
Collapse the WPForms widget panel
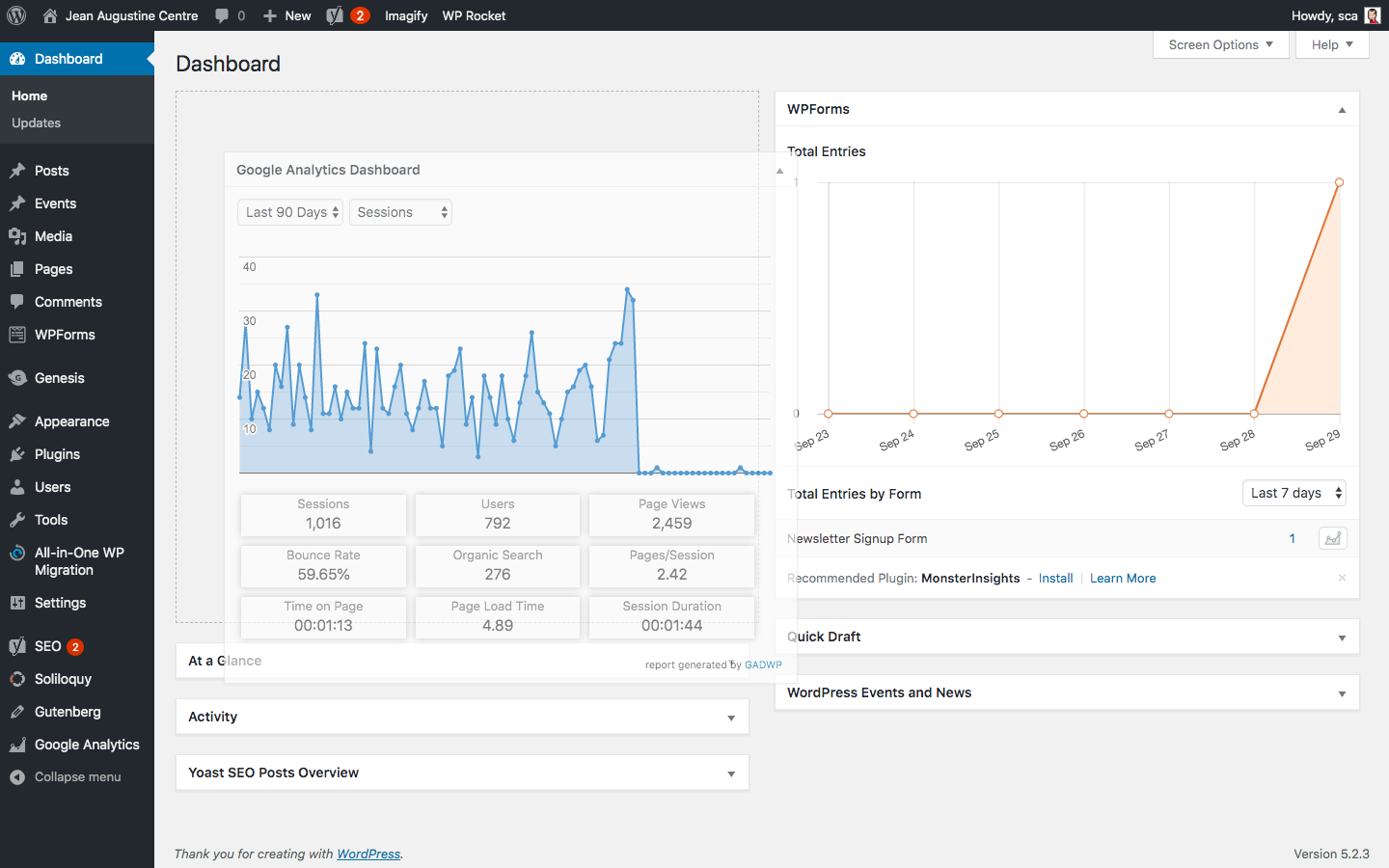pyautogui.click(x=1342, y=110)
